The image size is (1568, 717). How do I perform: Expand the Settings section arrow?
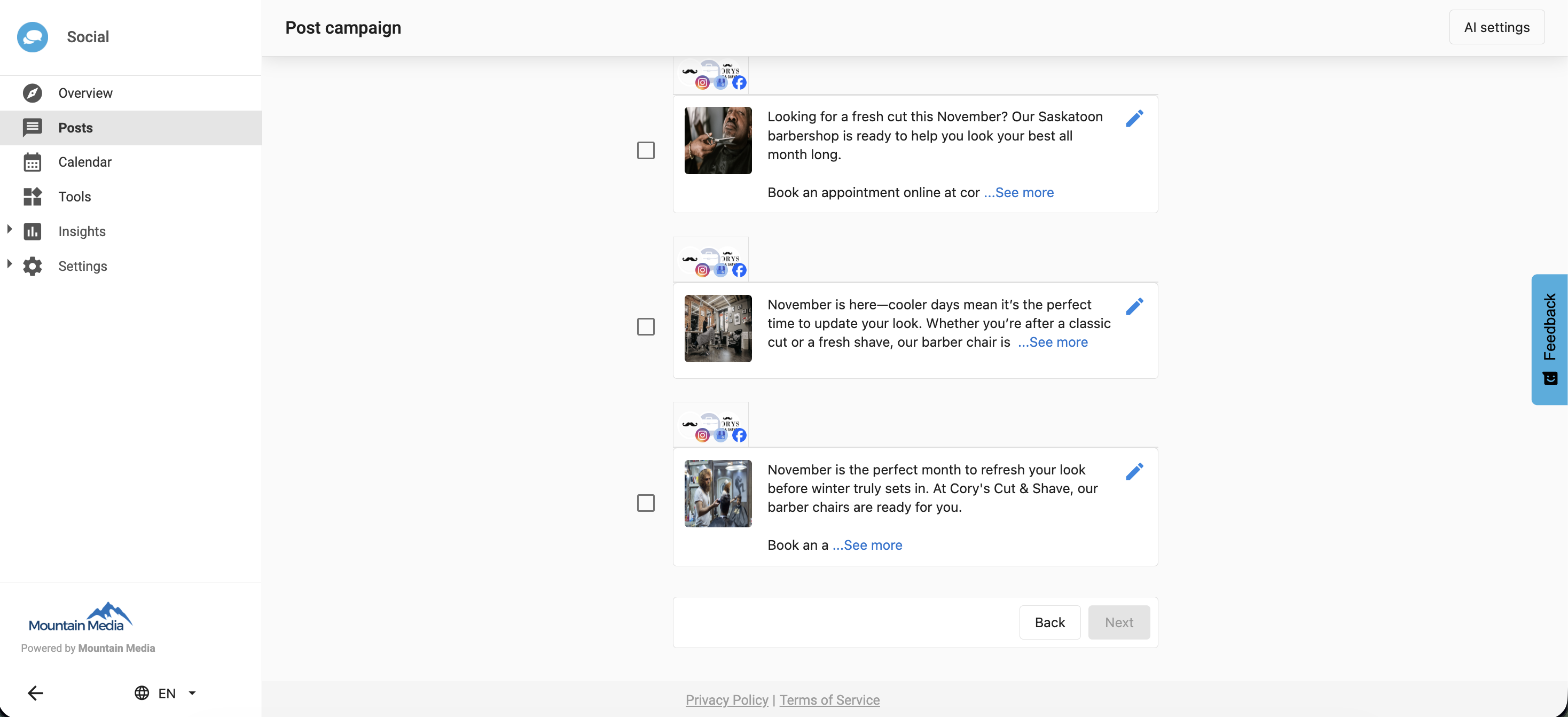(9, 264)
